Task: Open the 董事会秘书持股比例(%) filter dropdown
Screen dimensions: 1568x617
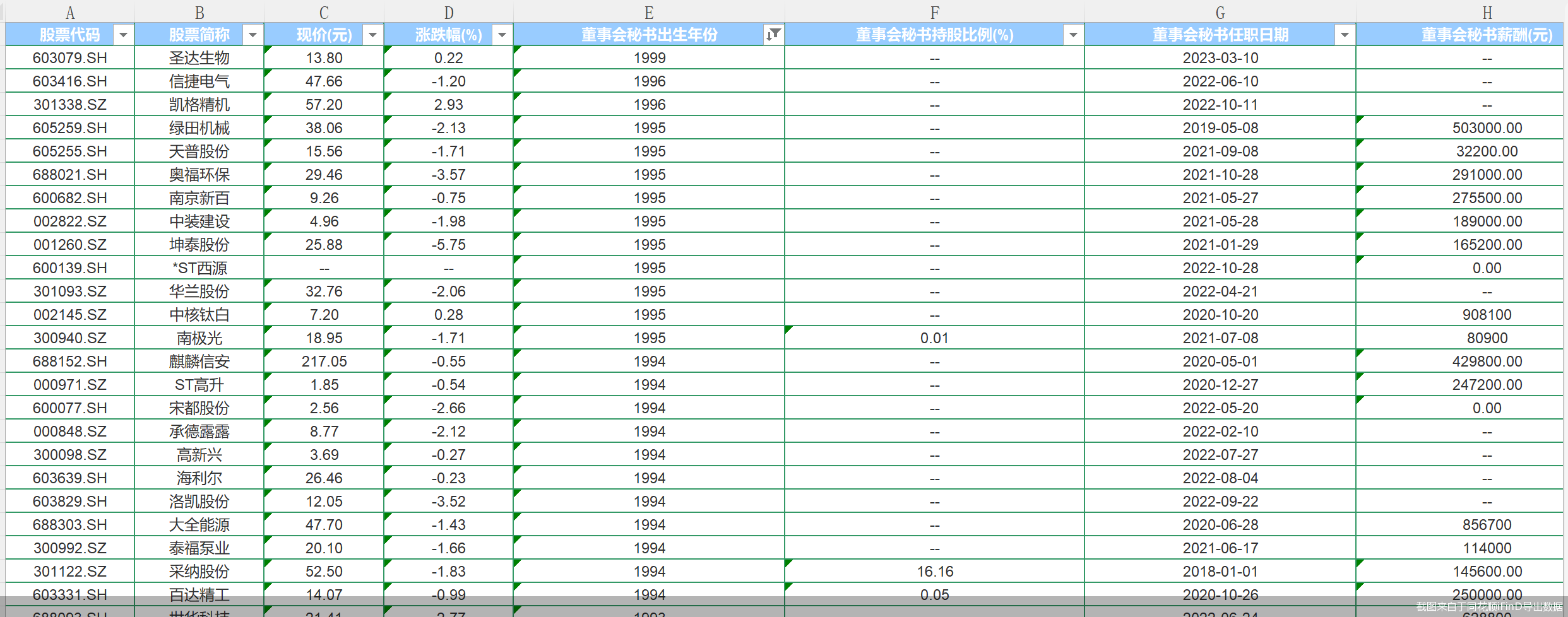Action: pyautogui.click(x=1073, y=35)
